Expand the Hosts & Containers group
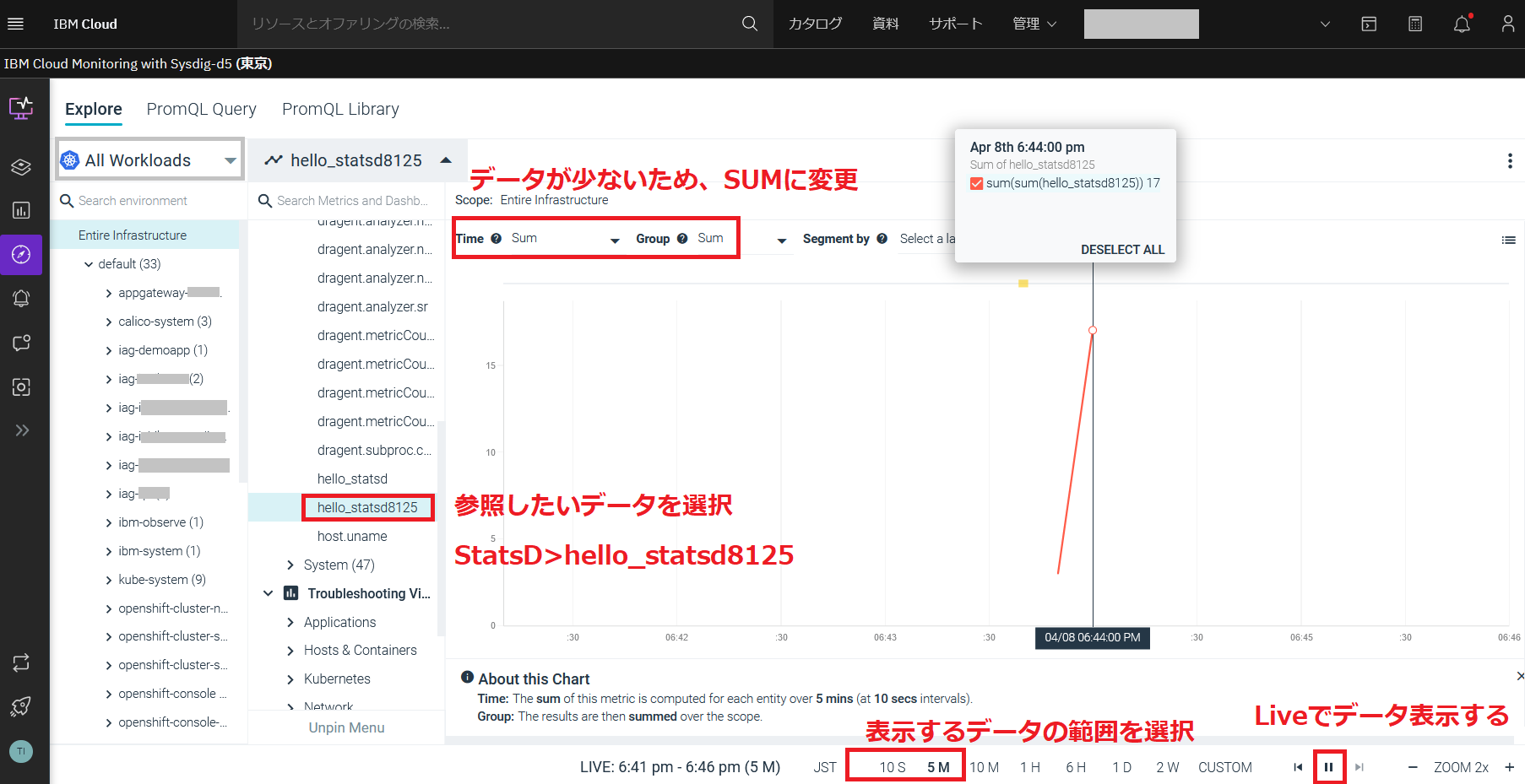Viewport: 1525px width, 784px height. coord(290,651)
